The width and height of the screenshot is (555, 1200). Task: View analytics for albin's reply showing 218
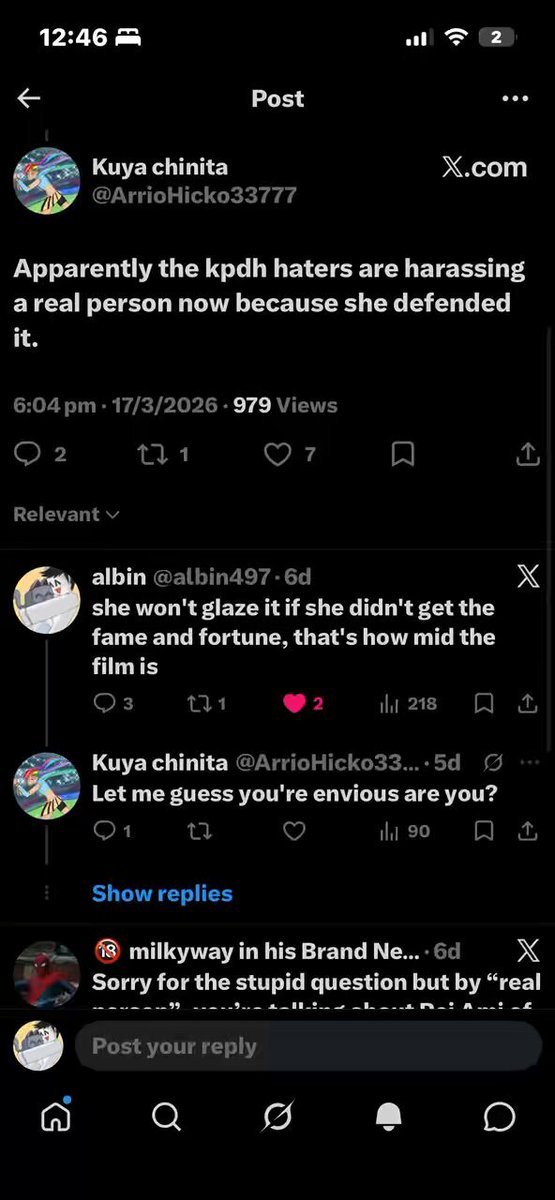tap(408, 704)
